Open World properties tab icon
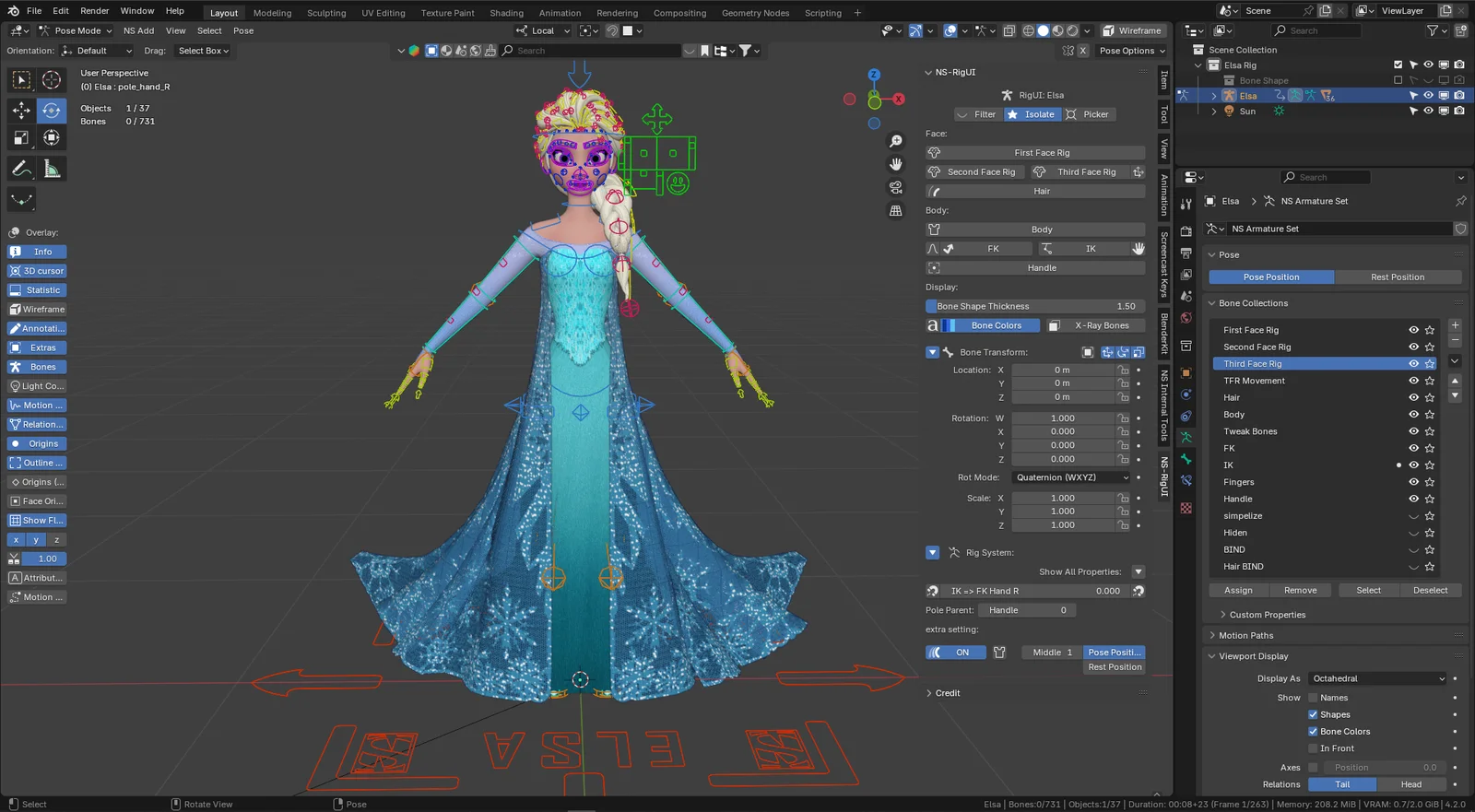 tap(1186, 318)
